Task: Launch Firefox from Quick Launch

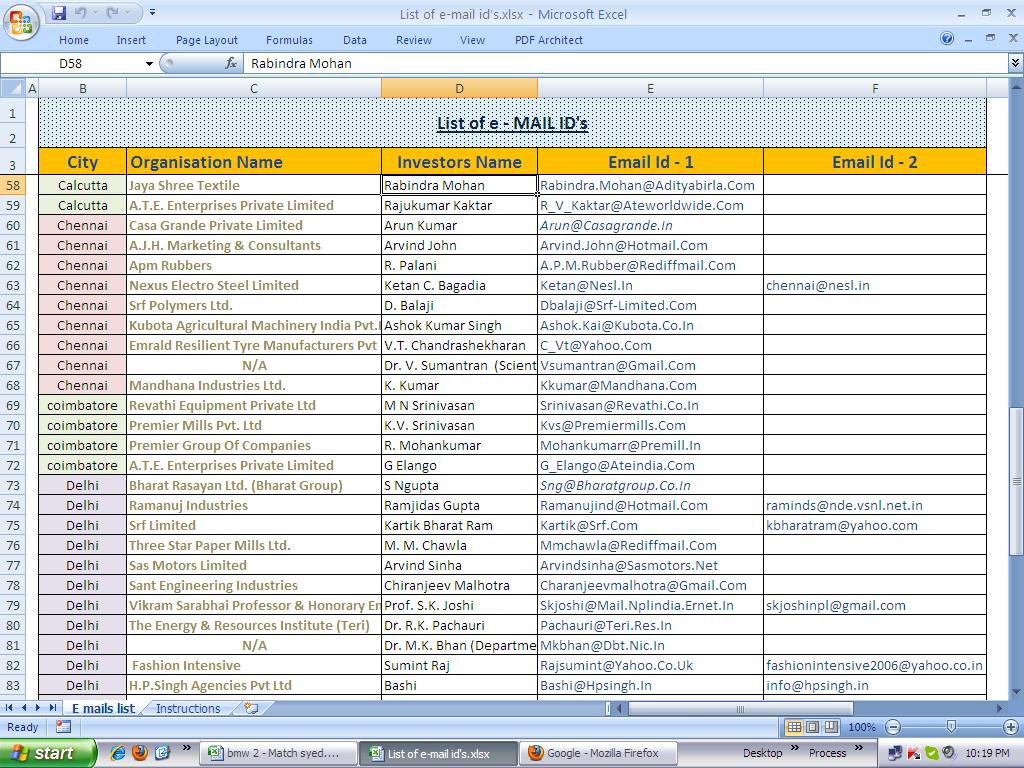Action: click(140, 753)
